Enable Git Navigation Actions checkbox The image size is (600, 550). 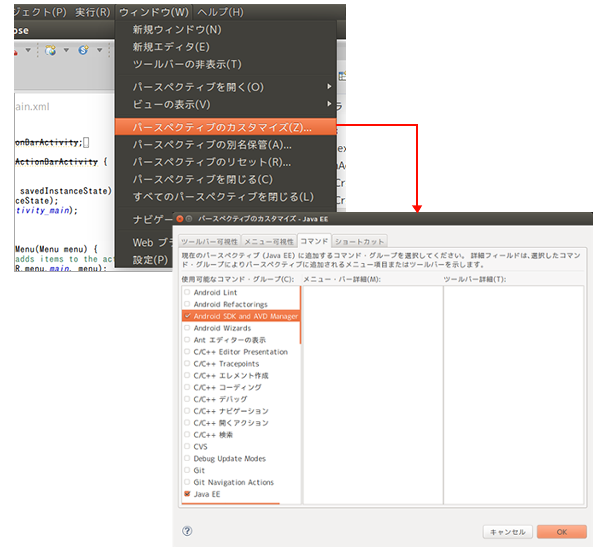point(187,482)
